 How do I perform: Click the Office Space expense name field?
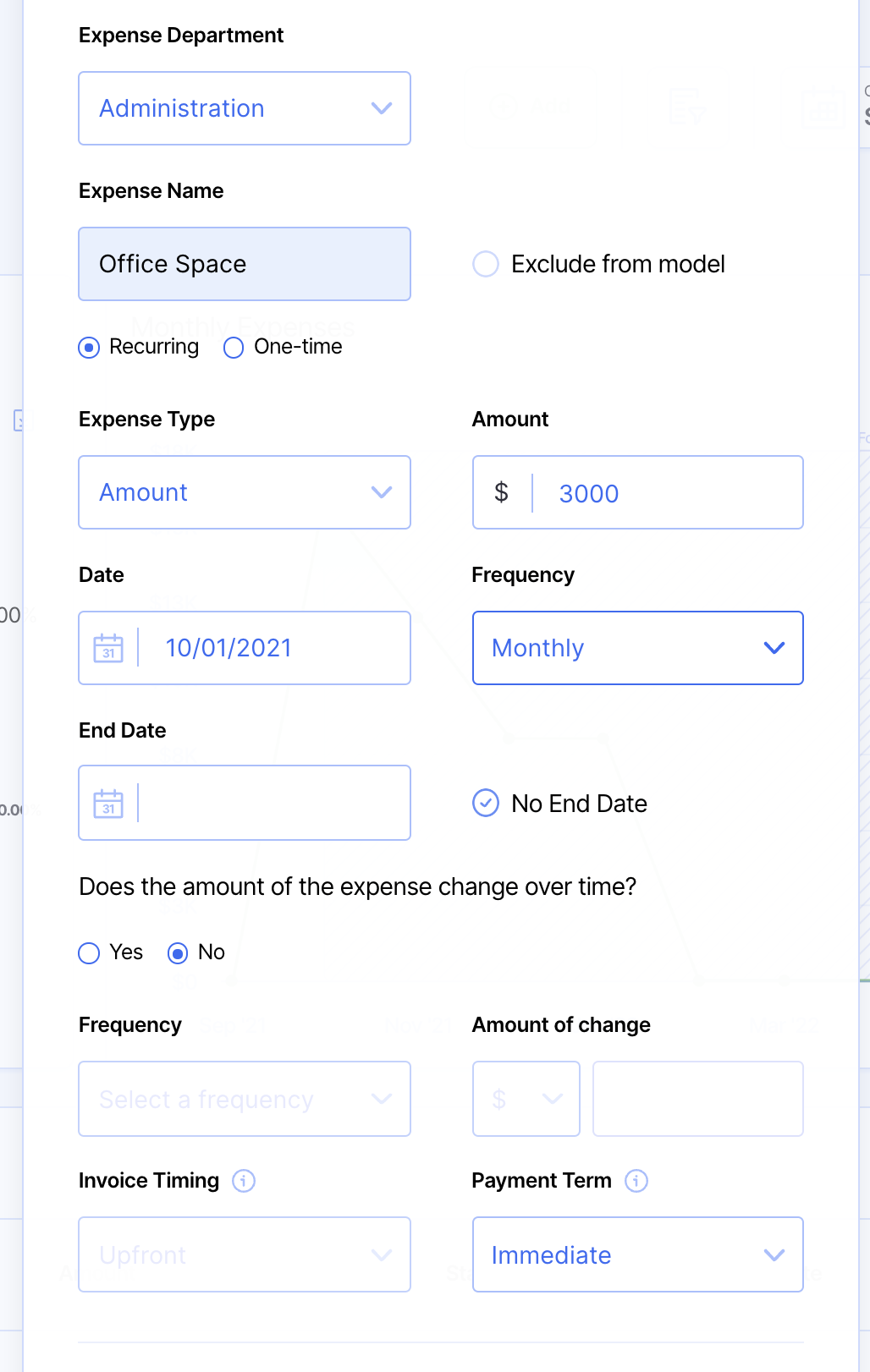coord(245,264)
